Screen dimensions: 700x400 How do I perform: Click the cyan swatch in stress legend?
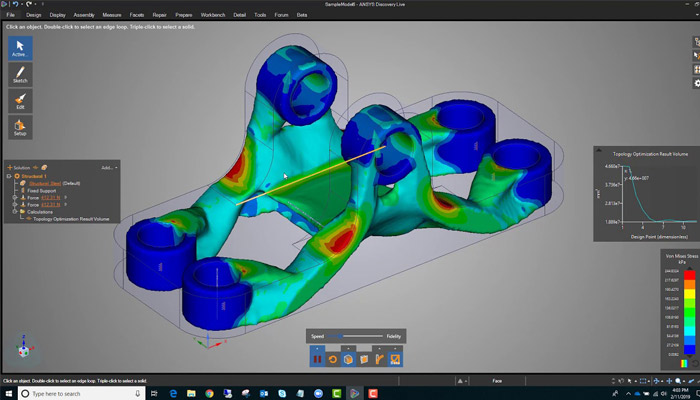point(690,331)
